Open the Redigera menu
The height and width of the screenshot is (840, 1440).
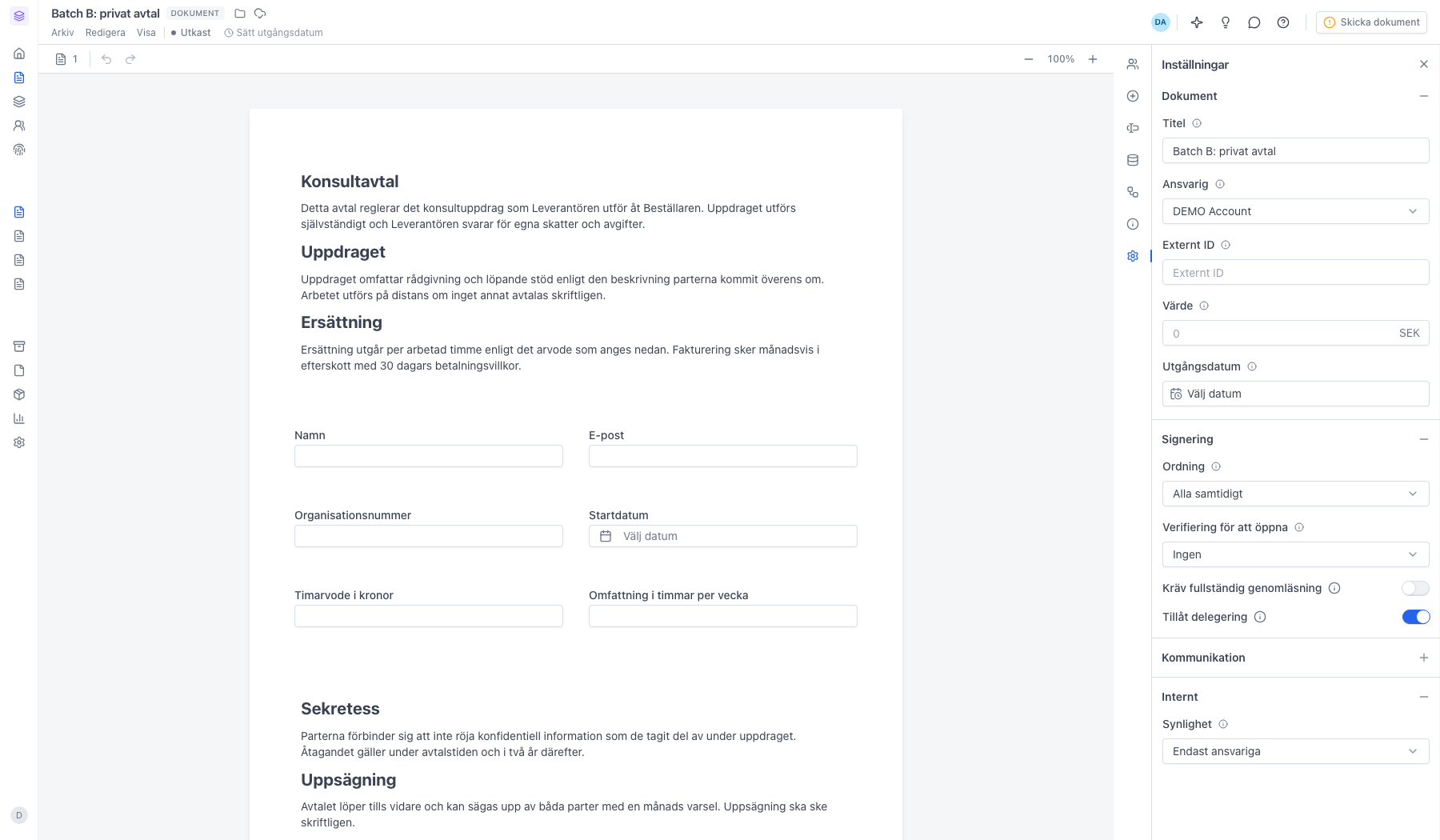(106, 33)
